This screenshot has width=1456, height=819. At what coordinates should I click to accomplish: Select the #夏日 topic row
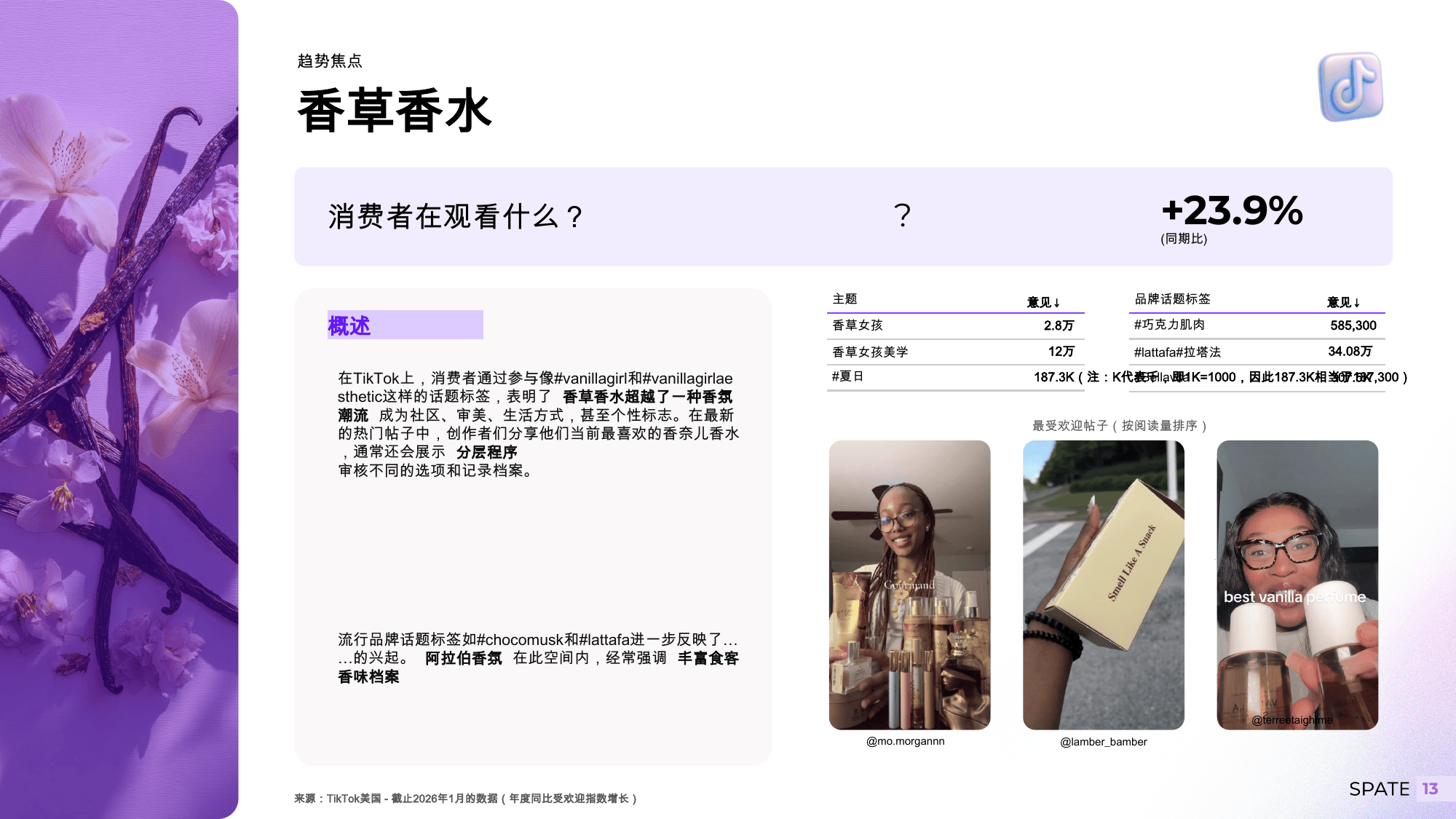[847, 376]
